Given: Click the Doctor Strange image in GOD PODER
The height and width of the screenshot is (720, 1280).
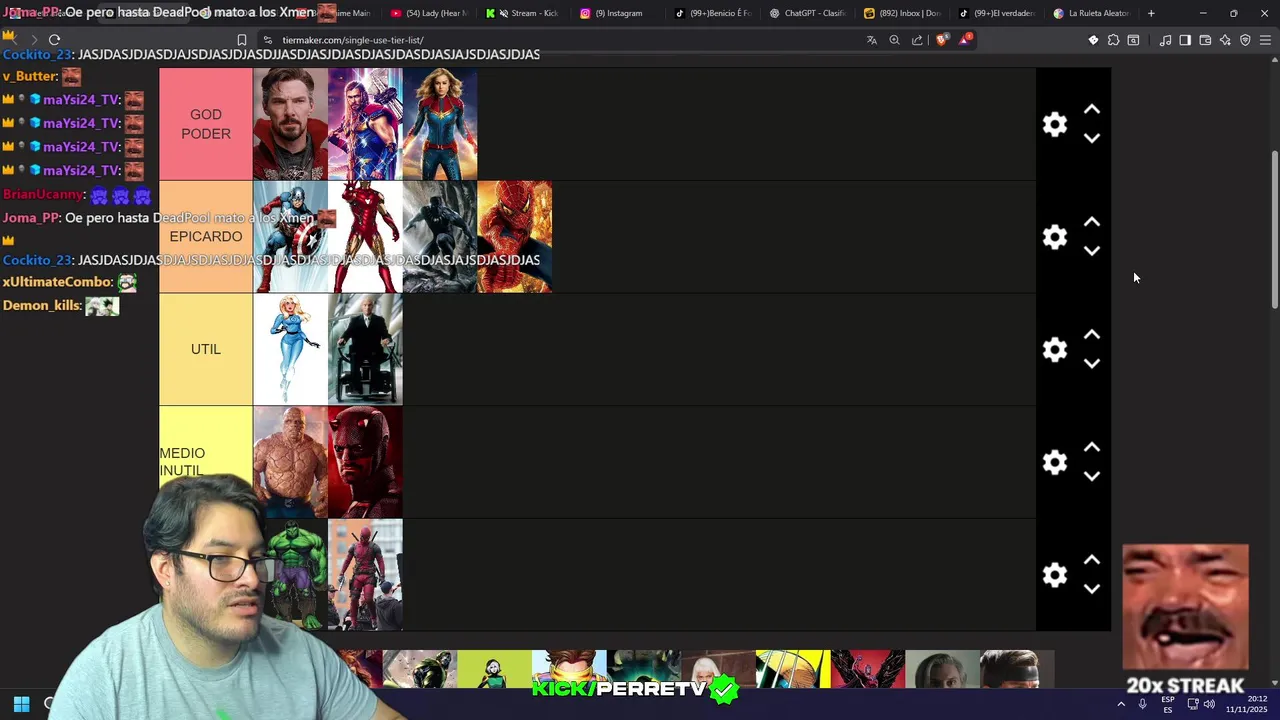Looking at the screenshot, I should pos(290,124).
